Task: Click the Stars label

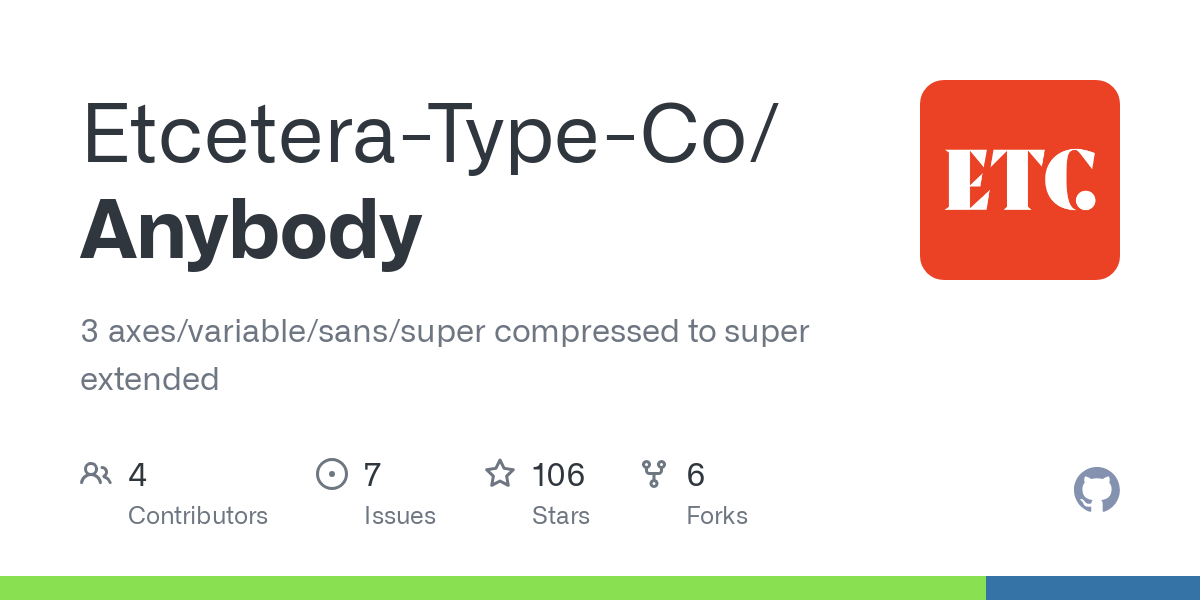Action: click(561, 516)
